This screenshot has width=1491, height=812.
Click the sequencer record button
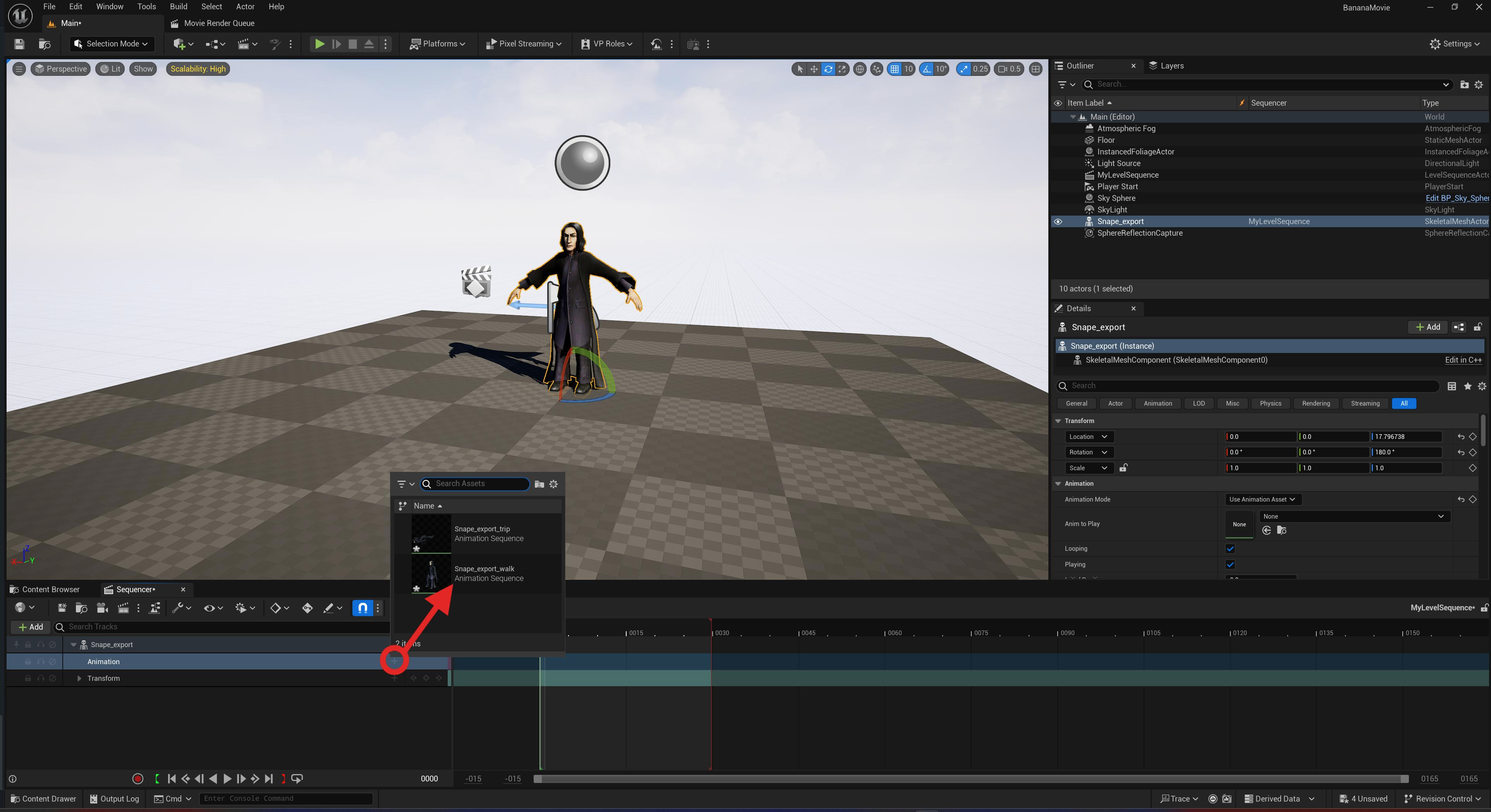[138, 778]
